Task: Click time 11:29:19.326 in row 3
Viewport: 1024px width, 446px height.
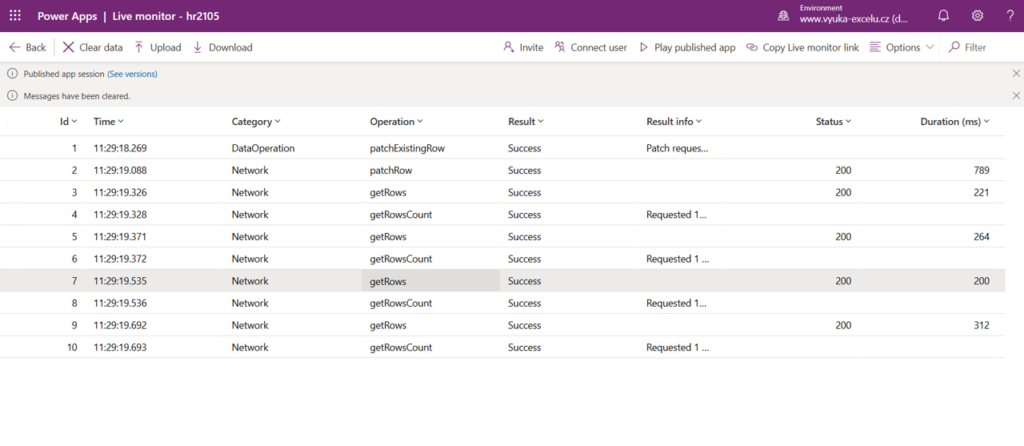Action: click(120, 193)
